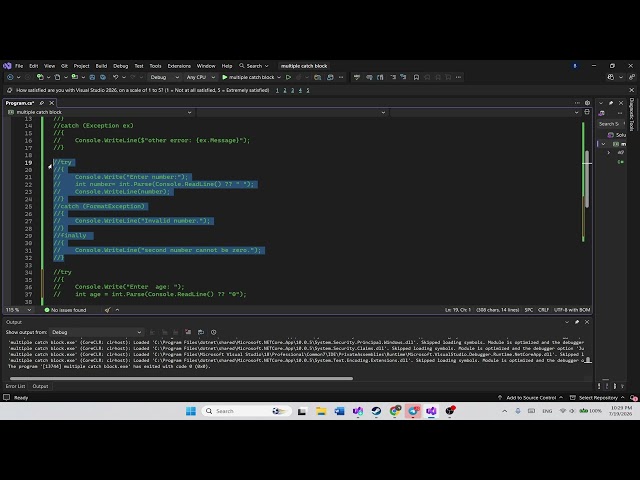Click Start Without Debugging outline play icon

tap(288, 77)
